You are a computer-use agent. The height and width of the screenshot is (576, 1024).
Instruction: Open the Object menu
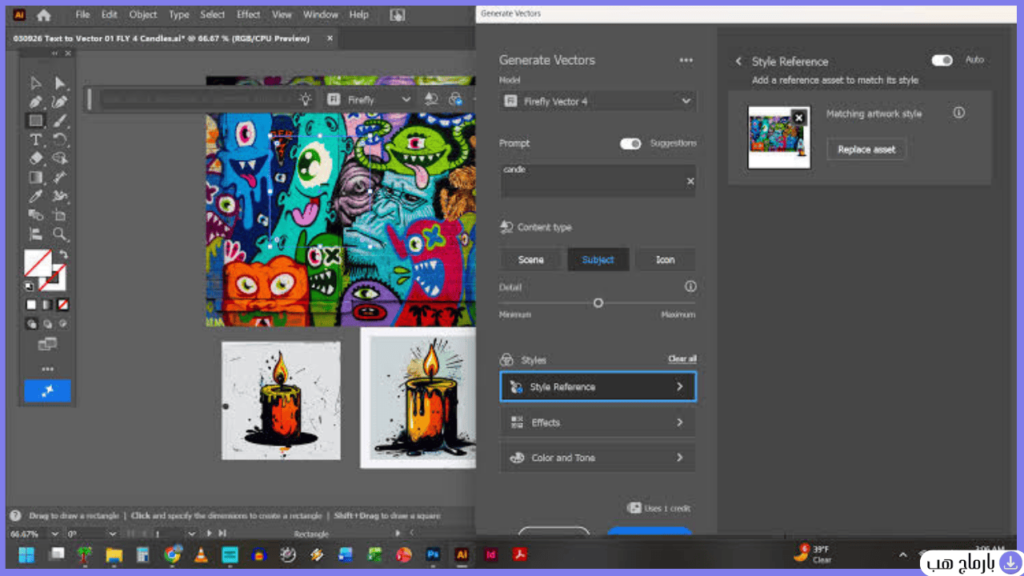[142, 14]
